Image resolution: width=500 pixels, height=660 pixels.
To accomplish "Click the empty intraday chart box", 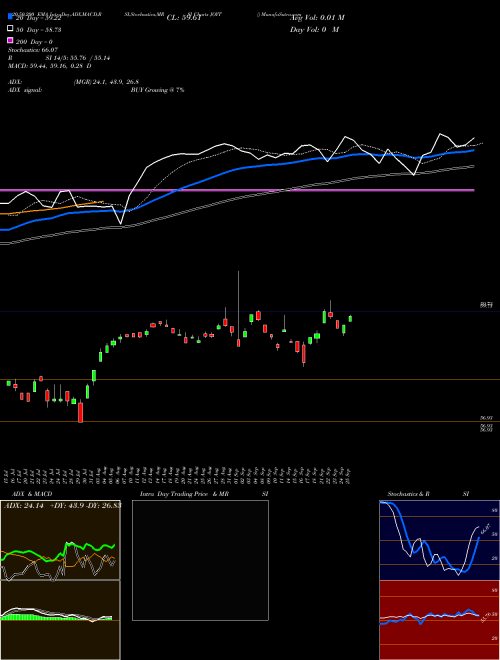I will pyautogui.click(x=200, y=560).
